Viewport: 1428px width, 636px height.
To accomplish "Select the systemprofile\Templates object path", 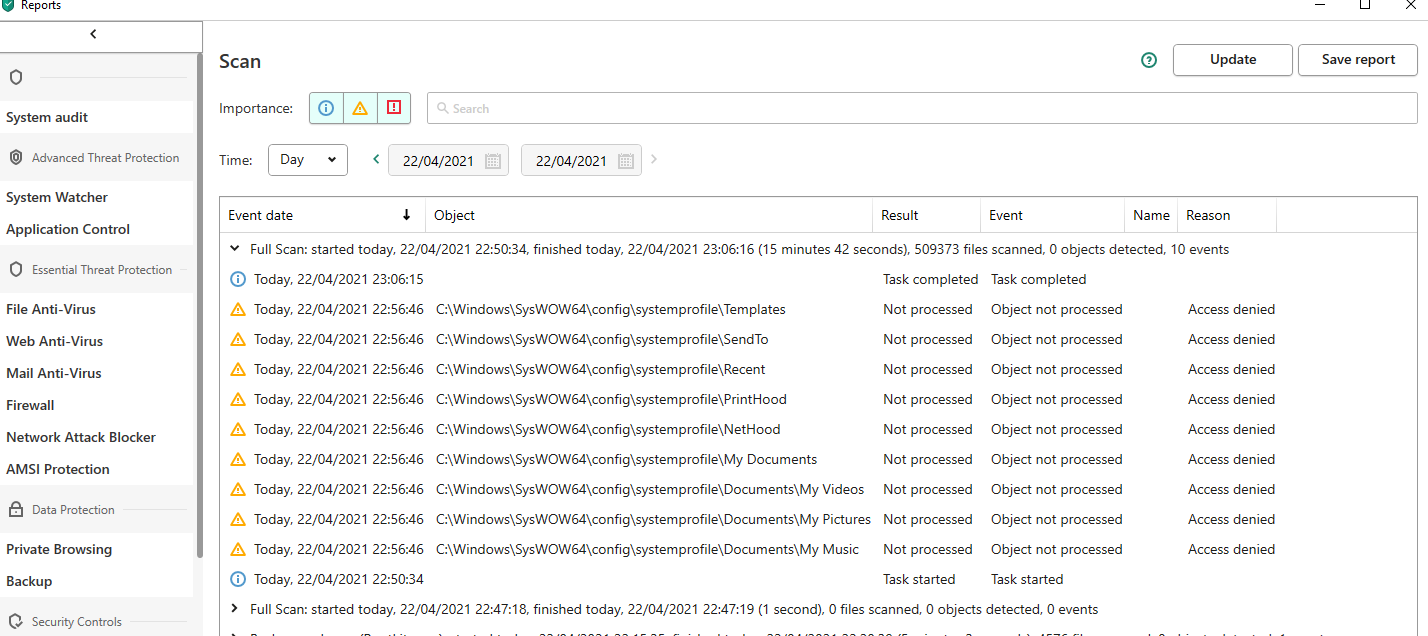I will [611, 309].
